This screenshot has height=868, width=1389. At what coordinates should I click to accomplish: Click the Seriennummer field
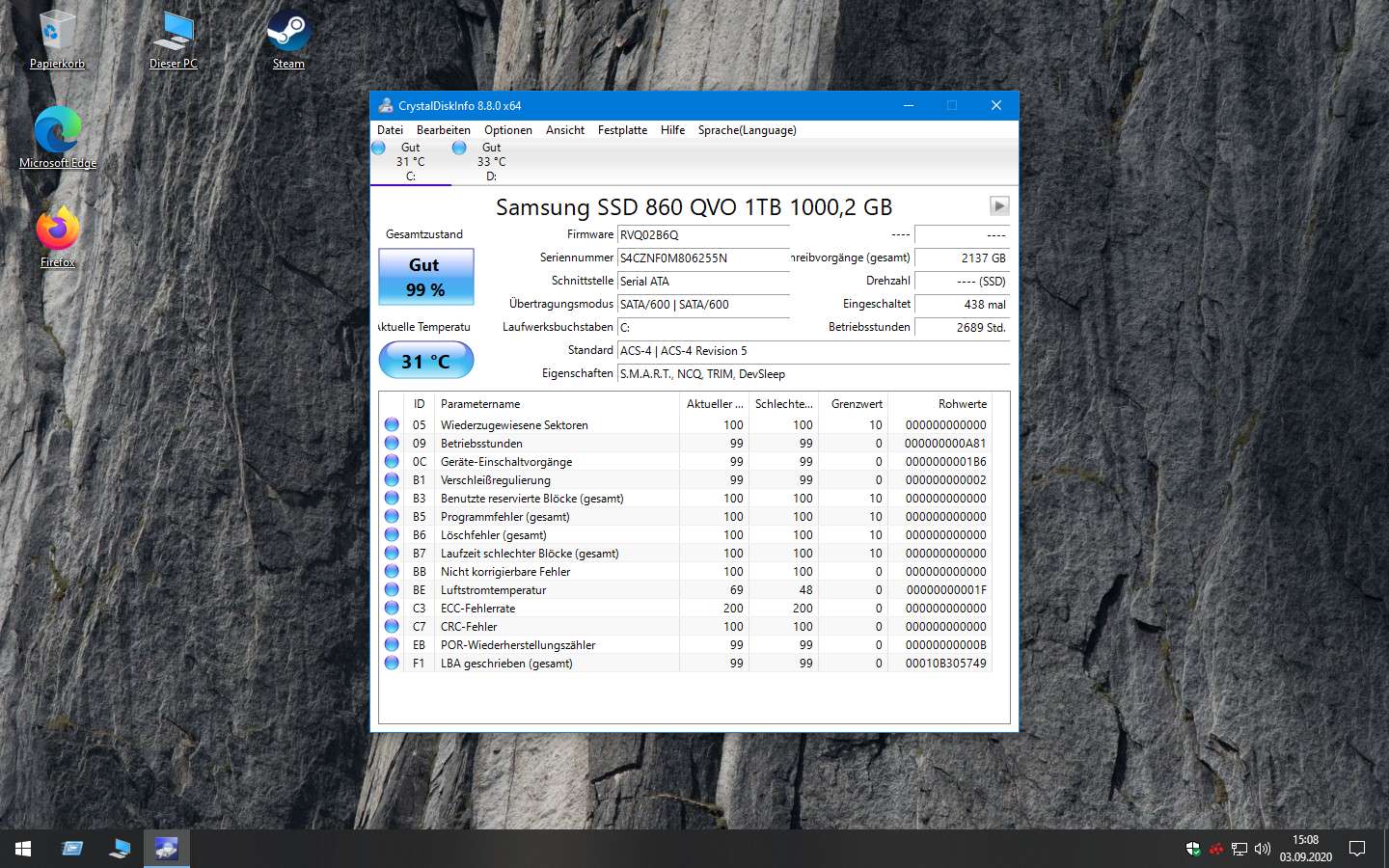click(x=703, y=258)
